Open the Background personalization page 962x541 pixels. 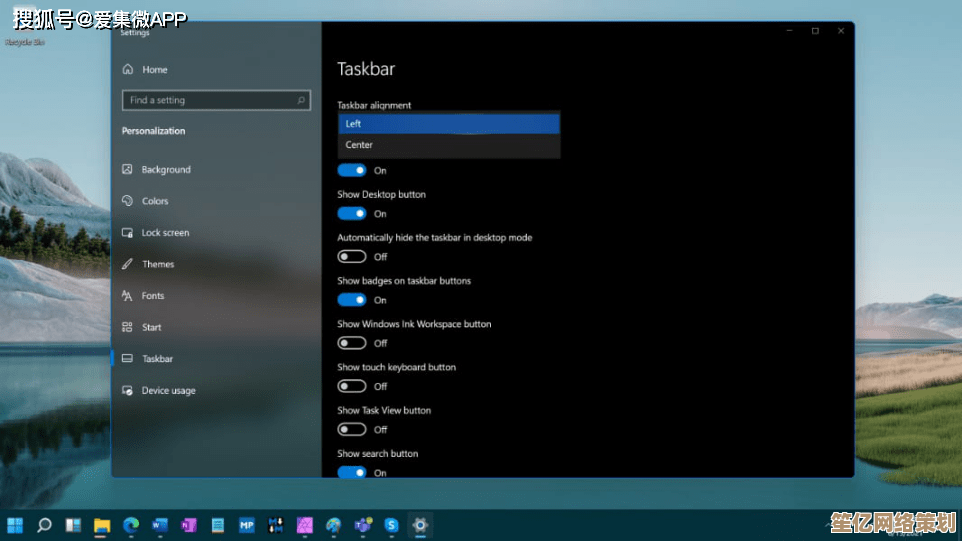(x=165, y=170)
